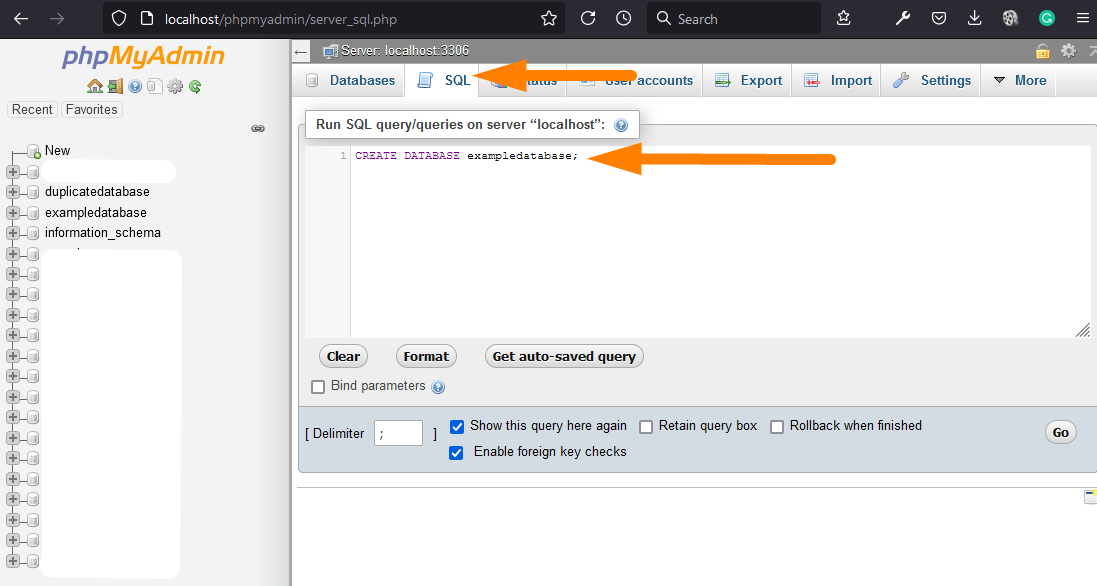
Task: Click the Format button
Action: coord(426,357)
